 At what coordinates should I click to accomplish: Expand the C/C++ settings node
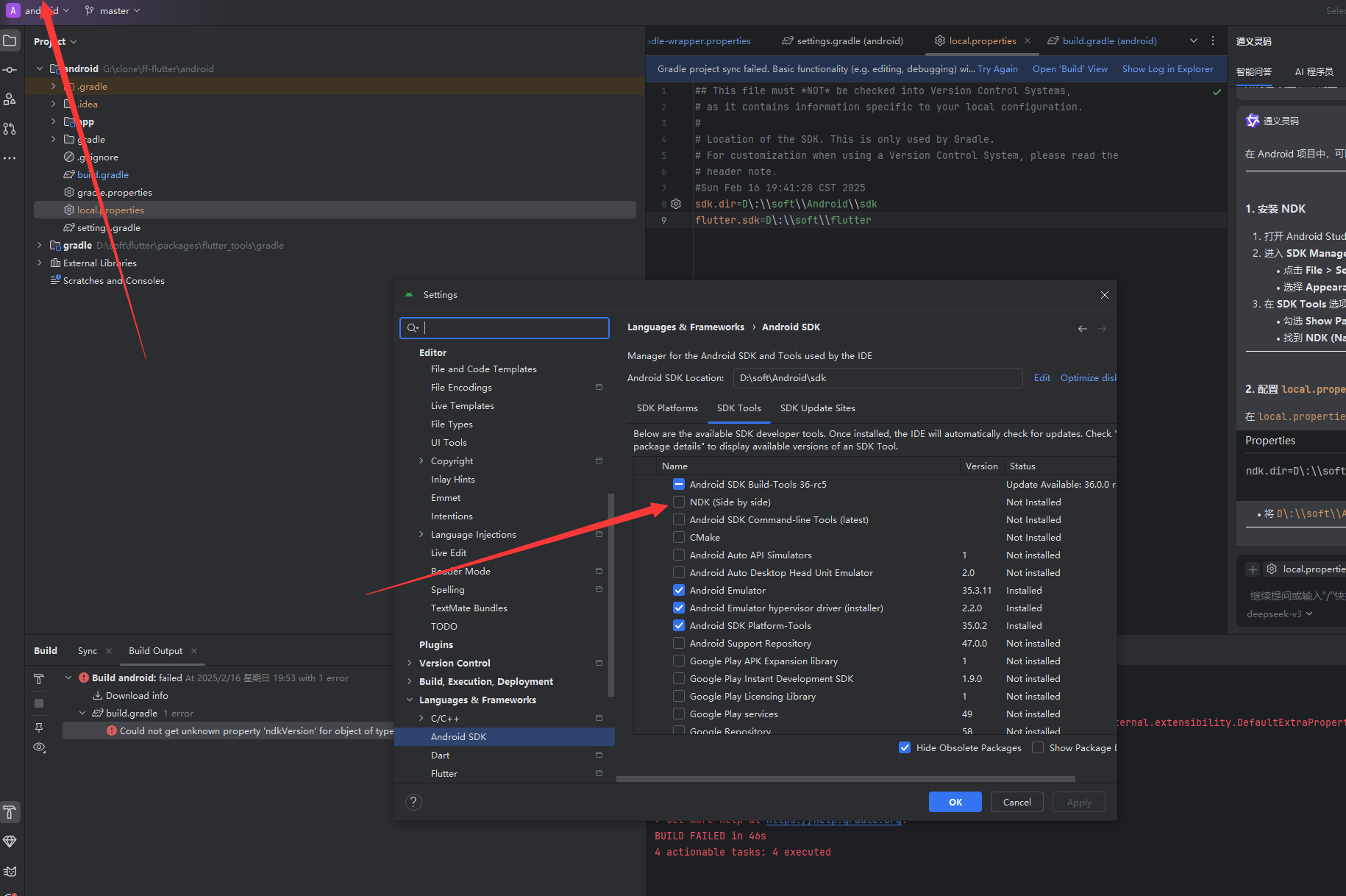[421, 718]
